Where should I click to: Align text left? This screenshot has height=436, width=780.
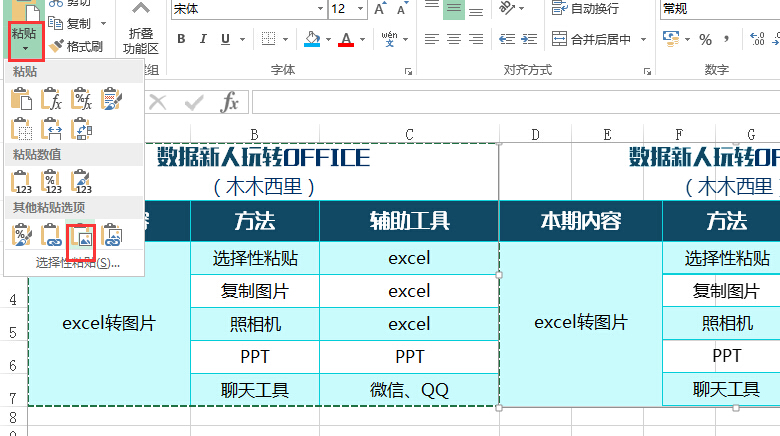(x=431, y=39)
